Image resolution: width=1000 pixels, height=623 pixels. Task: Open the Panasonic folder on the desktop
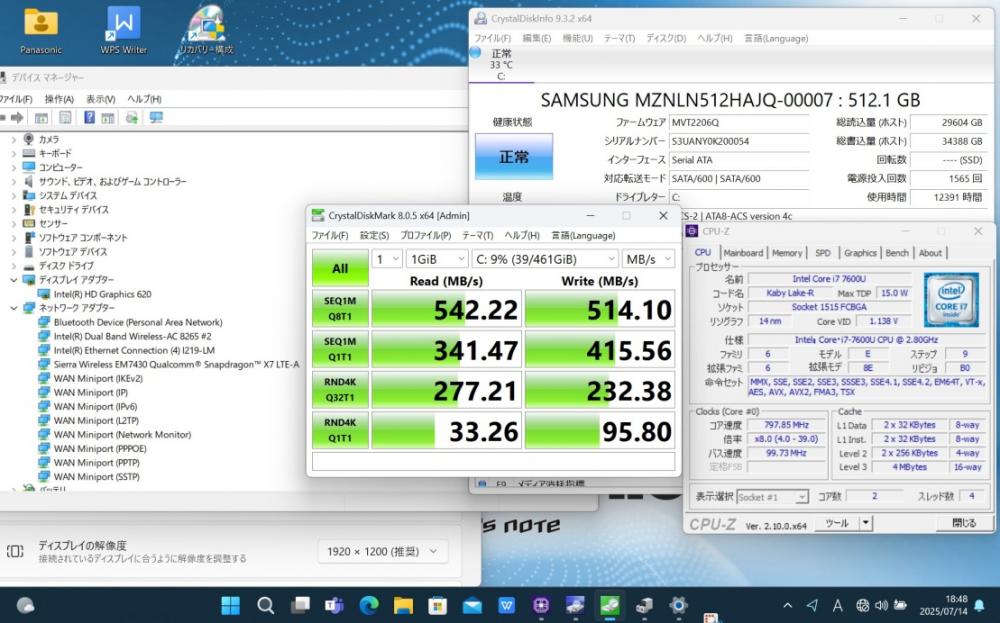pyautogui.click(x=41, y=31)
